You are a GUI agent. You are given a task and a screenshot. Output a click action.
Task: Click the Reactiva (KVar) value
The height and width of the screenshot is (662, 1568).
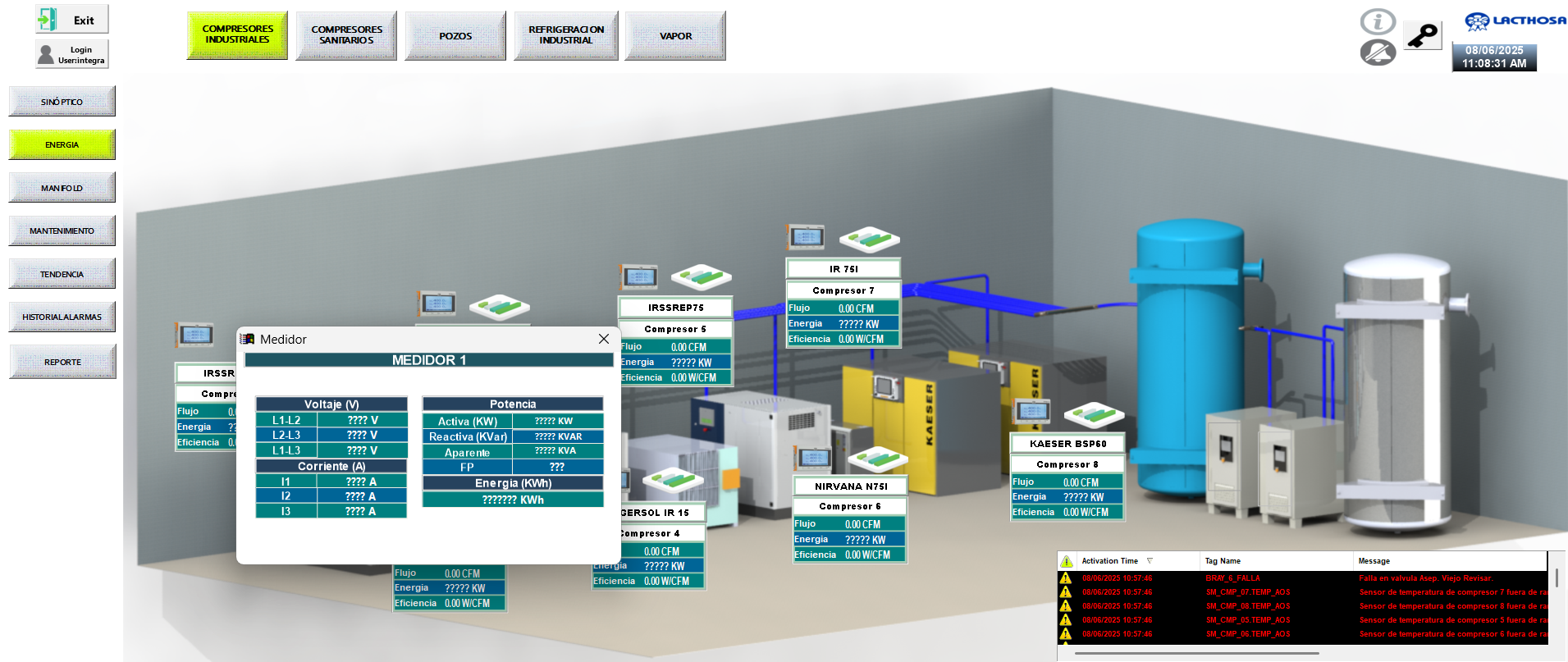coord(558,436)
